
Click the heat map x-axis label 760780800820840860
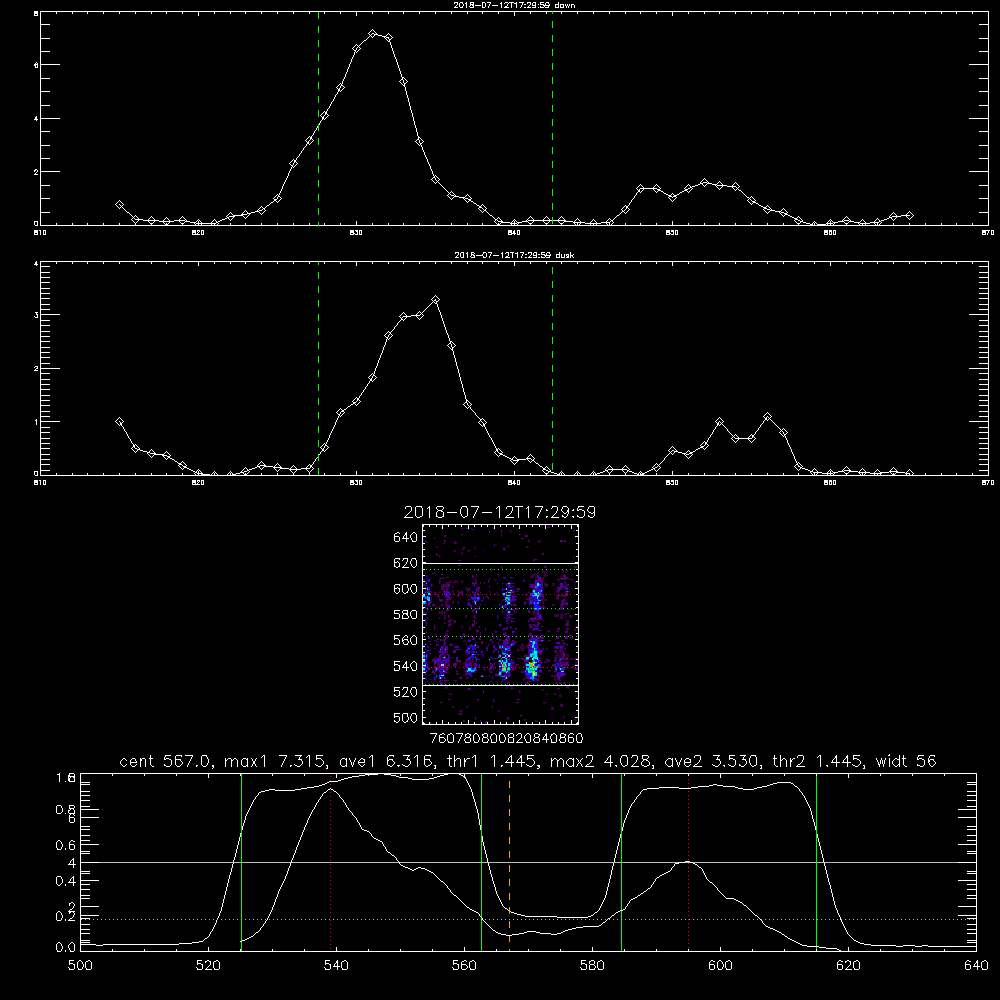(x=507, y=739)
